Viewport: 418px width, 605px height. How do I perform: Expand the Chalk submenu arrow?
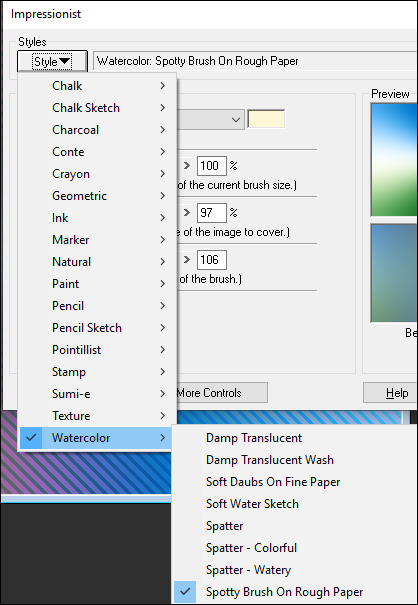coord(162,86)
